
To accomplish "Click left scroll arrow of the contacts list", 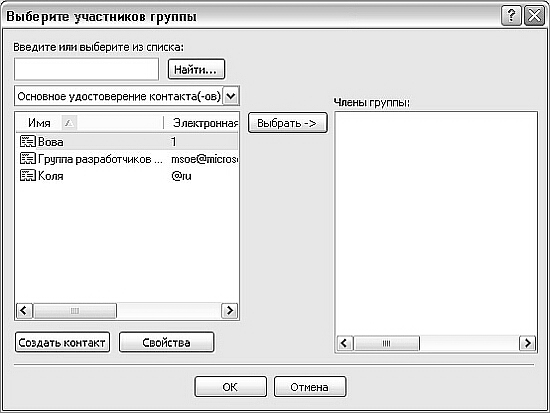I will [24, 311].
